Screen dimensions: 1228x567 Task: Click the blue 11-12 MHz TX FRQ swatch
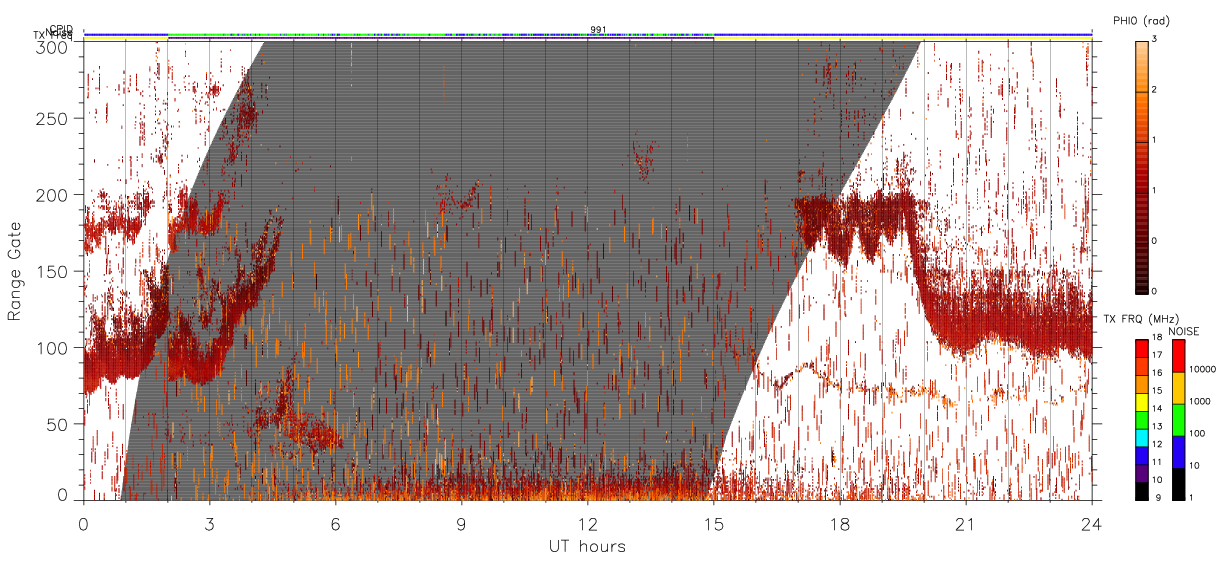(1142, 455)
